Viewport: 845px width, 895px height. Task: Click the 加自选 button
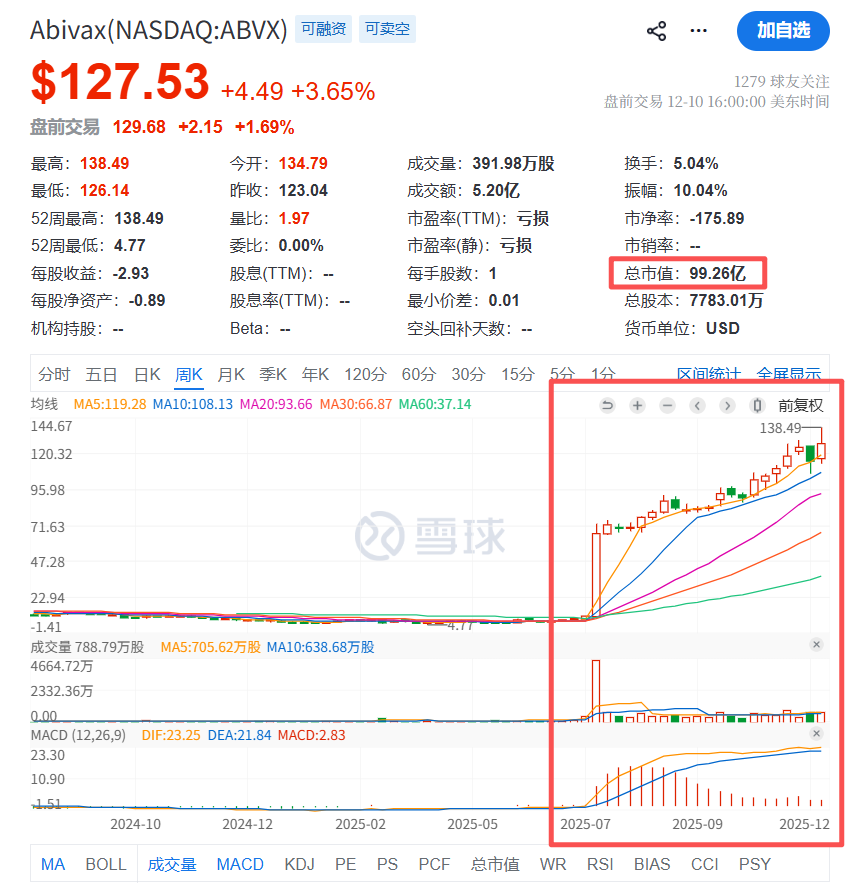click(783, 31)
